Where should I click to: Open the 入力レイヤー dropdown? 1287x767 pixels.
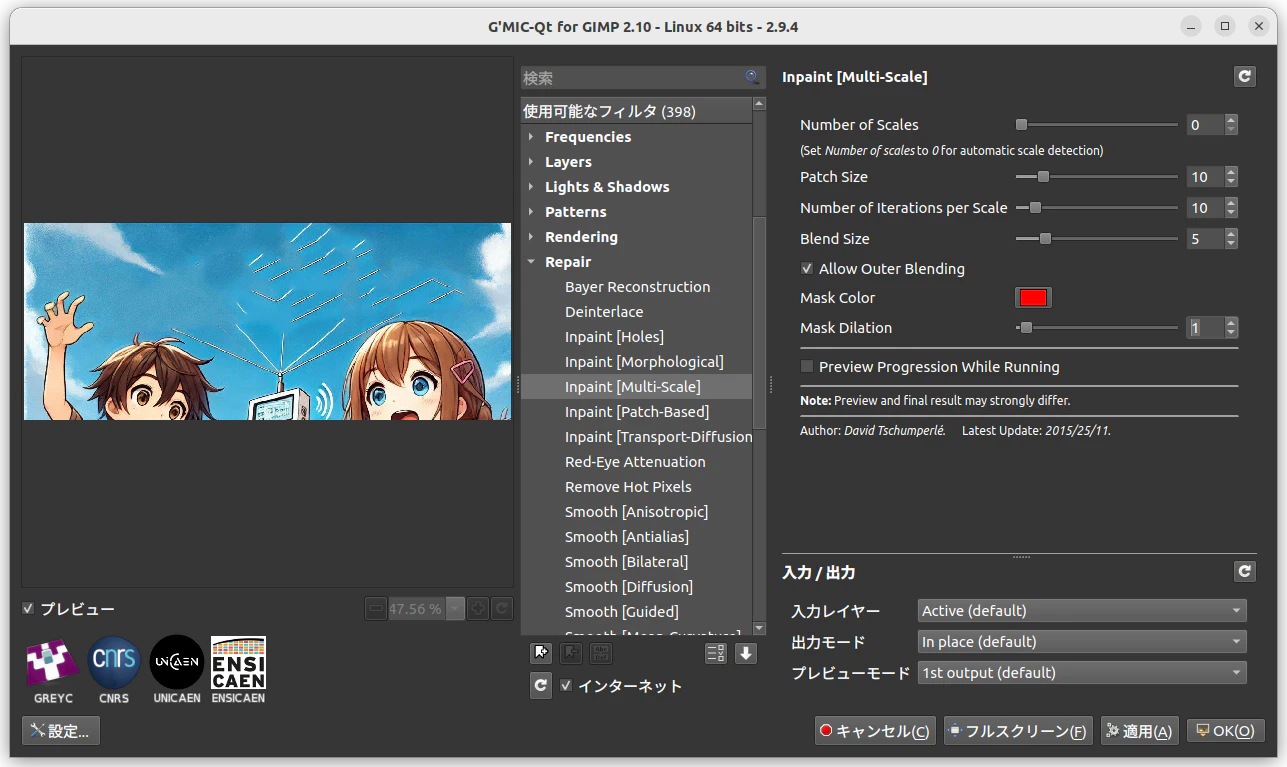(x=1082, y=610)
